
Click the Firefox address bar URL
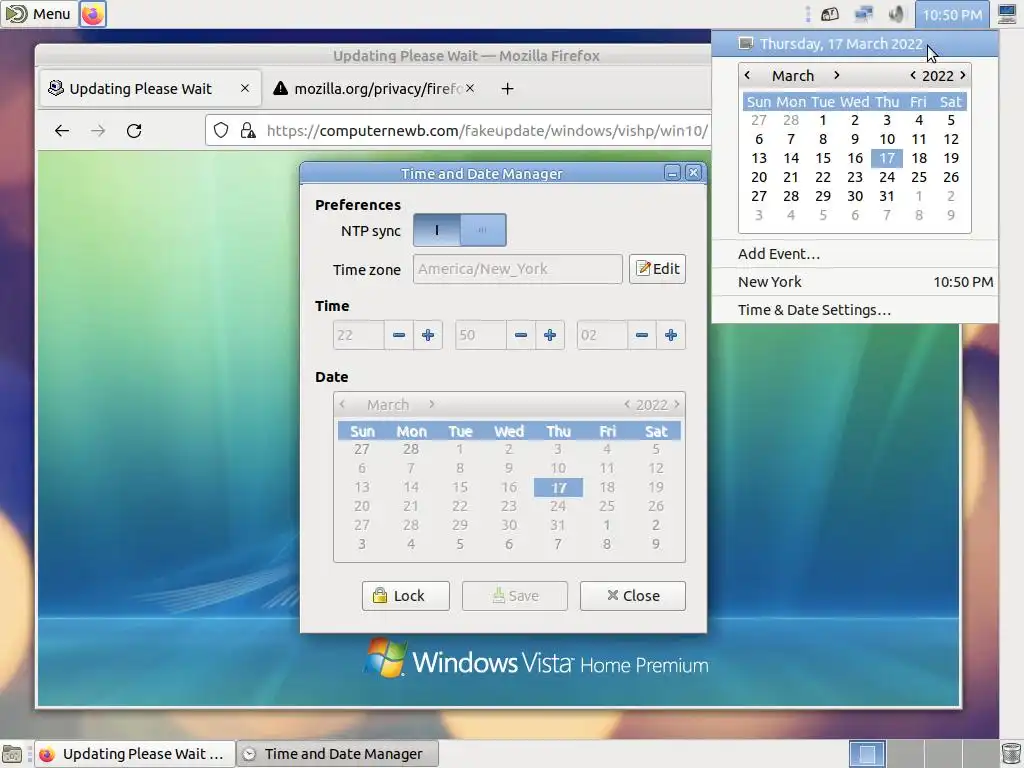point(487,131)
